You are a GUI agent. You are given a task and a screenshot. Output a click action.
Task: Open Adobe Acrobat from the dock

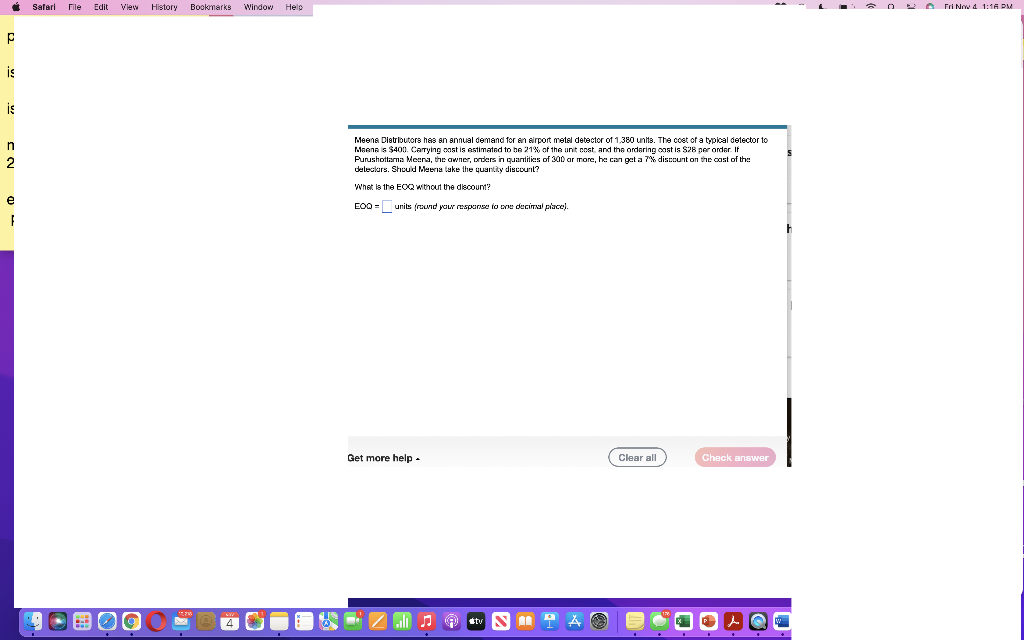pyautogui.click(x=733, y=621)
